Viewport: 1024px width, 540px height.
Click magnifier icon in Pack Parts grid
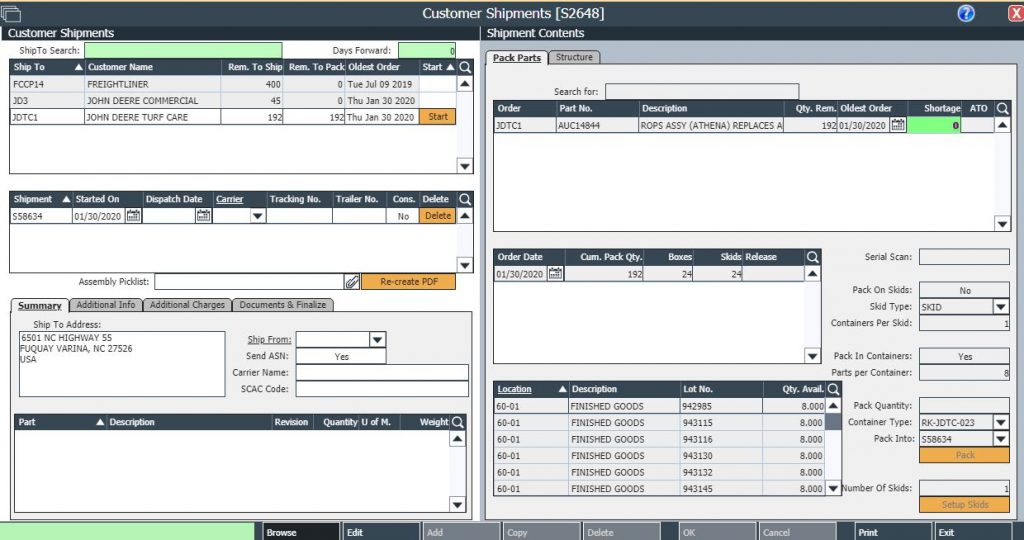pyautogui.click(x=1003, y=108)
